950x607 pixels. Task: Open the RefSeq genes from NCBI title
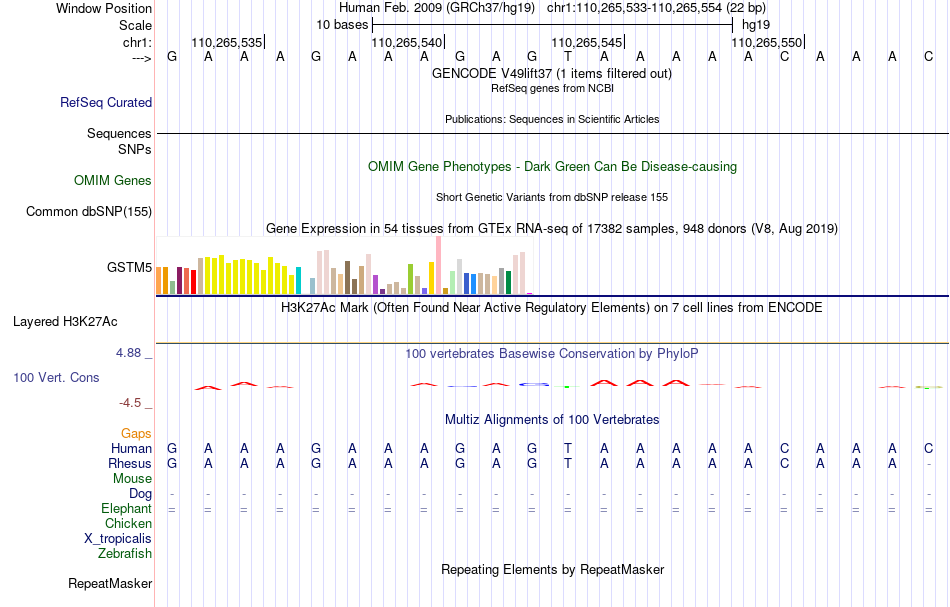pyautogui.click(x=552, y=88)
